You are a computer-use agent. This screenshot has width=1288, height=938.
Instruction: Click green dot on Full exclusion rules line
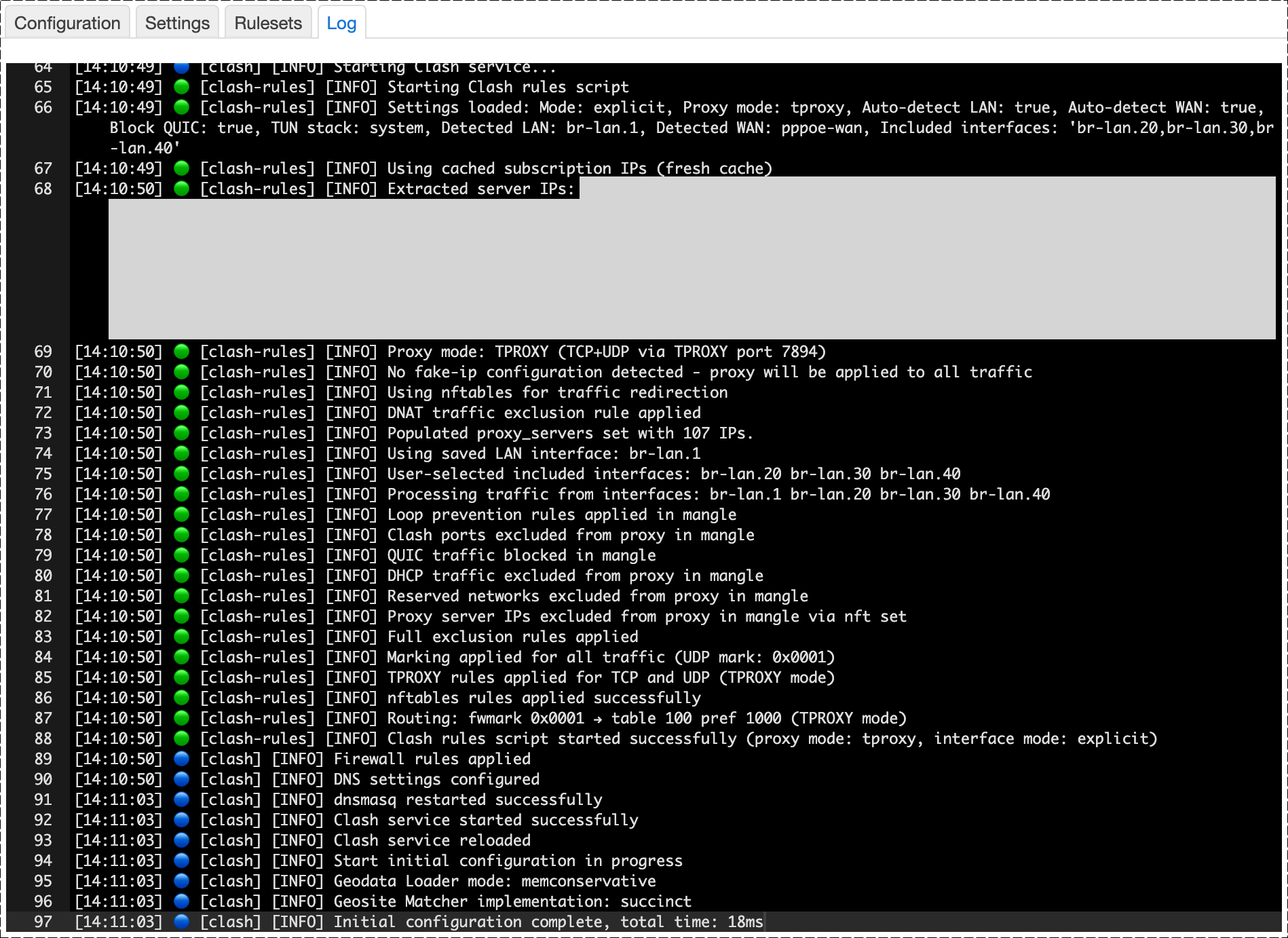pyautogui.click(x=181, y=637)
